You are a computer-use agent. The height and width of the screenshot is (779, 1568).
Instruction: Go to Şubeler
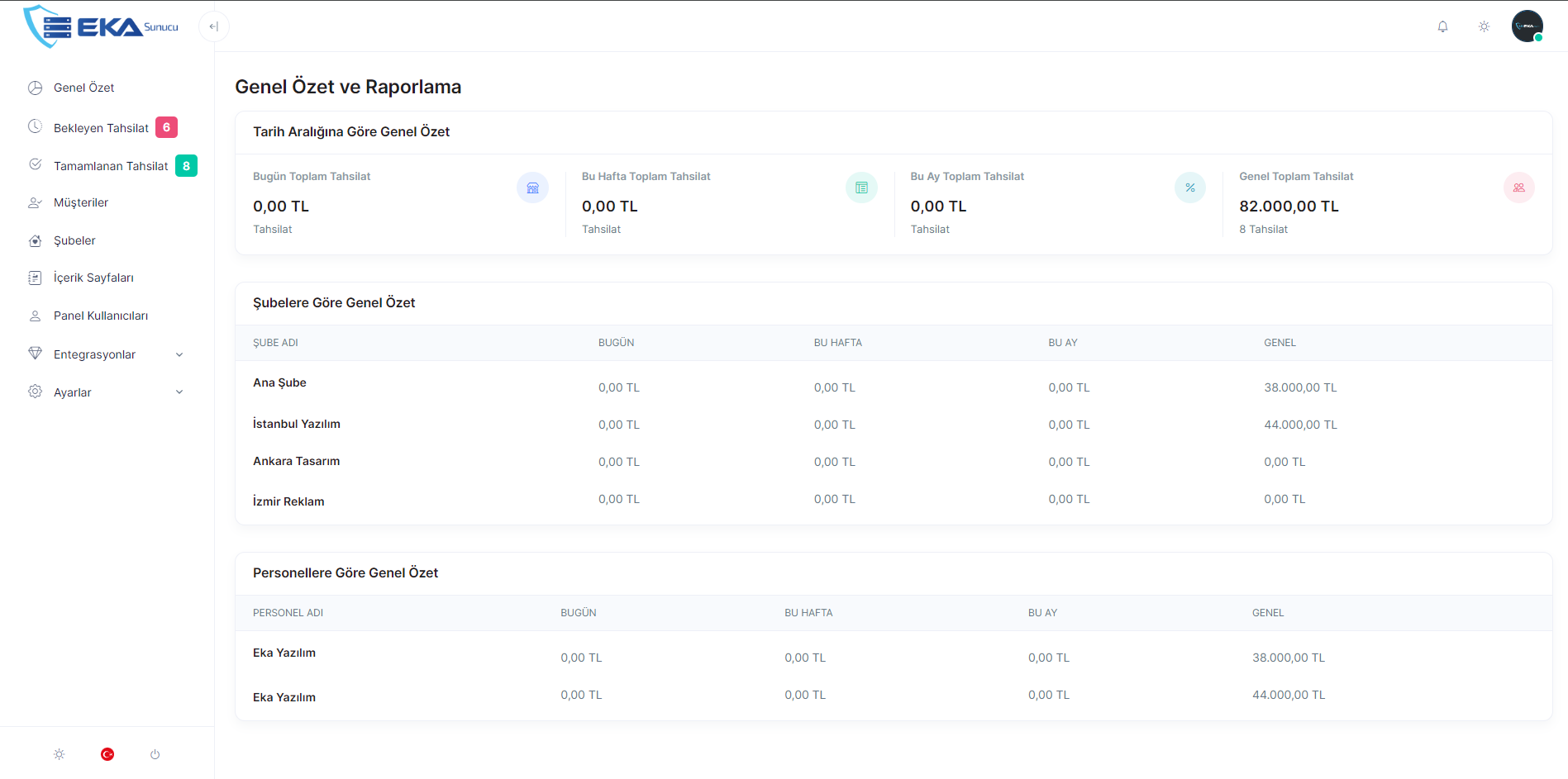(x=74, y=240)
